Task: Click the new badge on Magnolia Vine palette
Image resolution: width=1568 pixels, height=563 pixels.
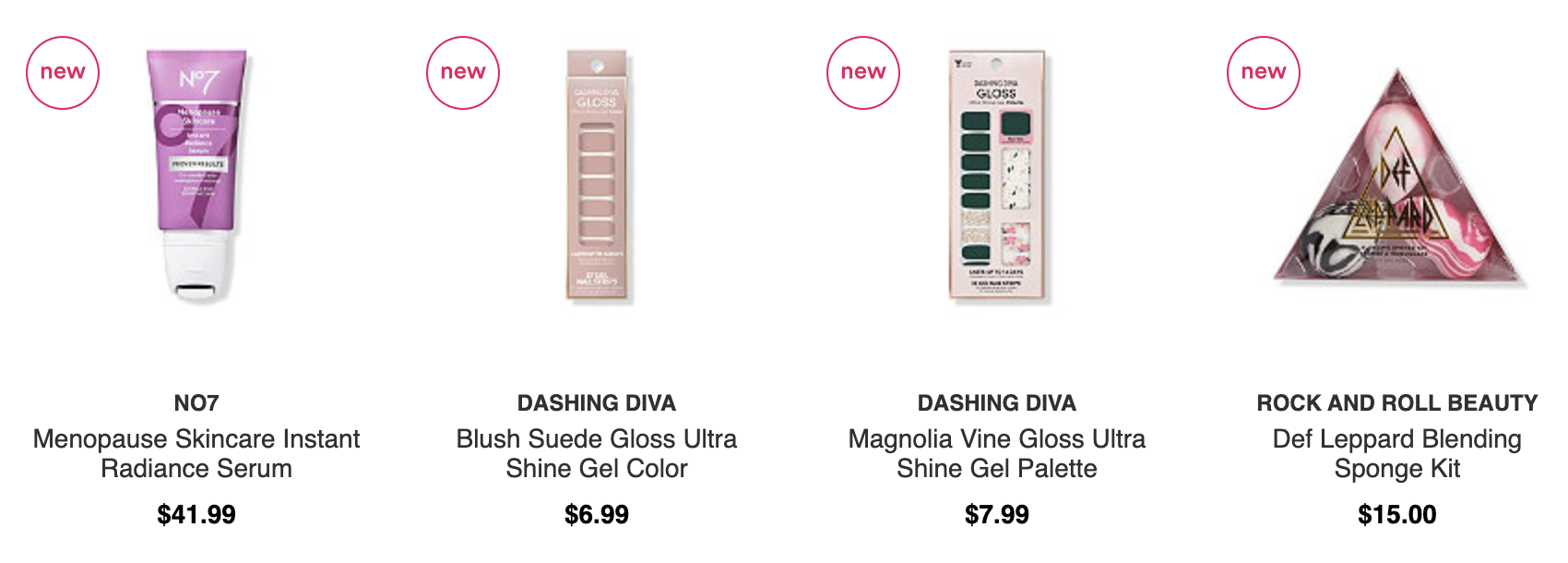Action: [863, 73]
